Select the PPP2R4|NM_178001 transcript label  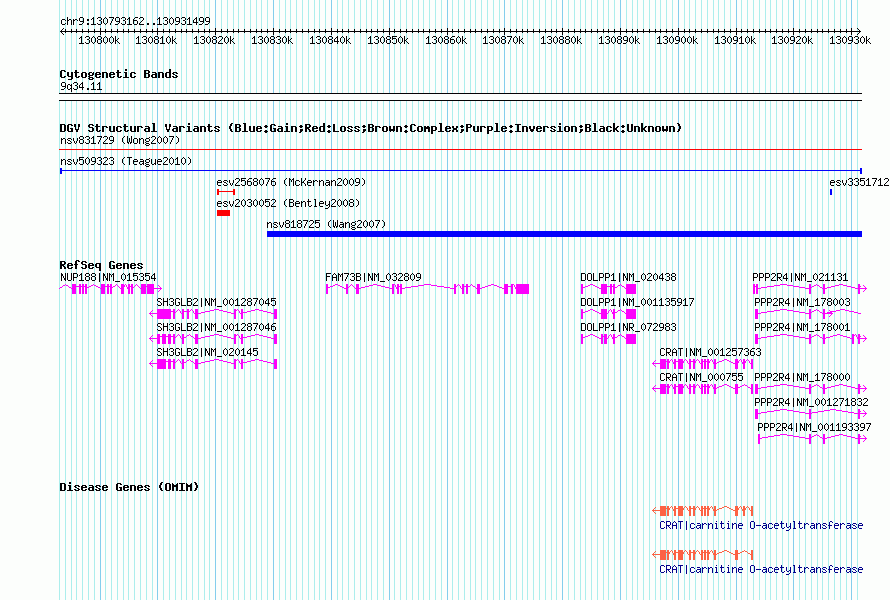pos(802,327)
